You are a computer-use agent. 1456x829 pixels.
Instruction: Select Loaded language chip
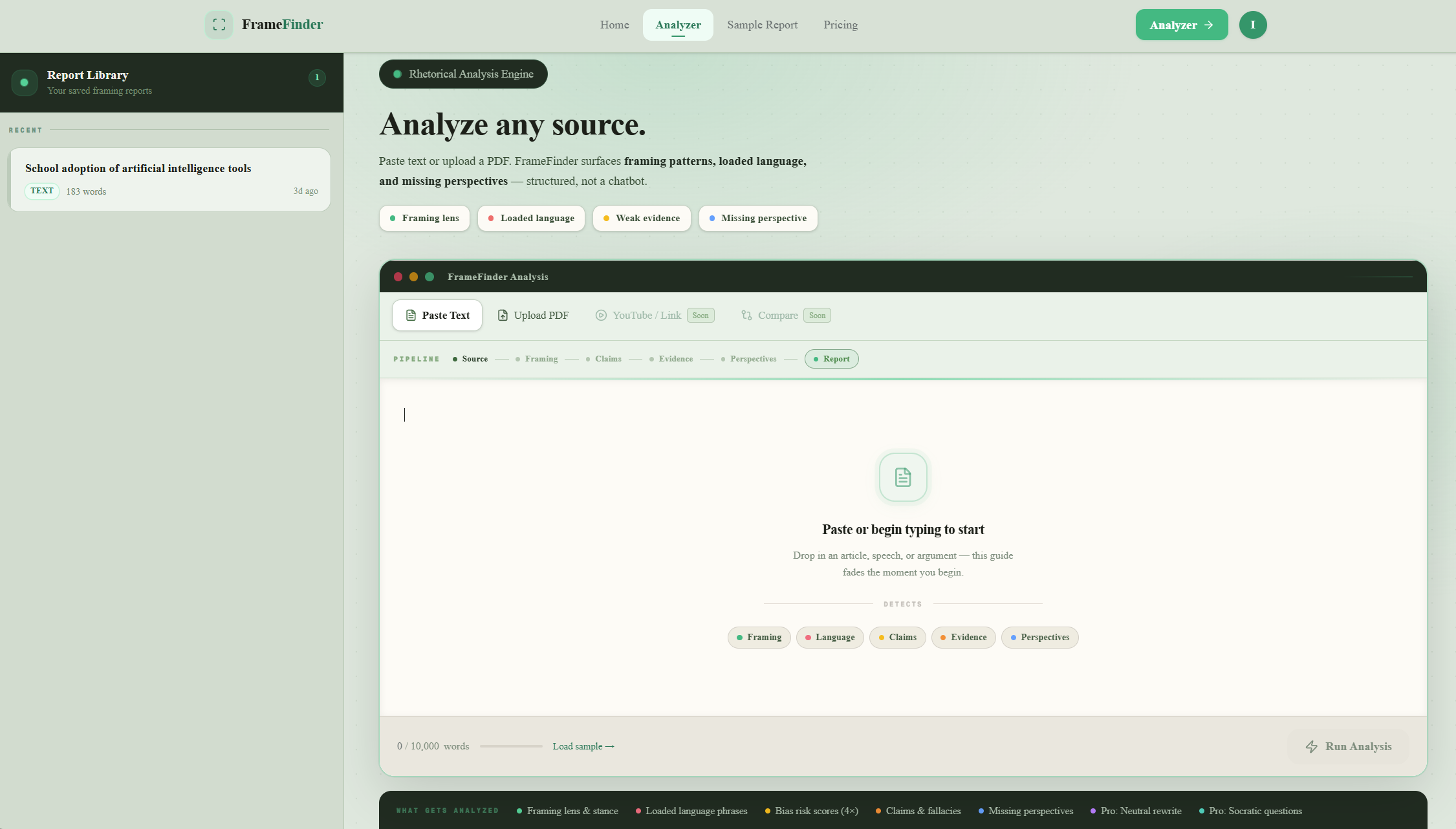[531, 219]
